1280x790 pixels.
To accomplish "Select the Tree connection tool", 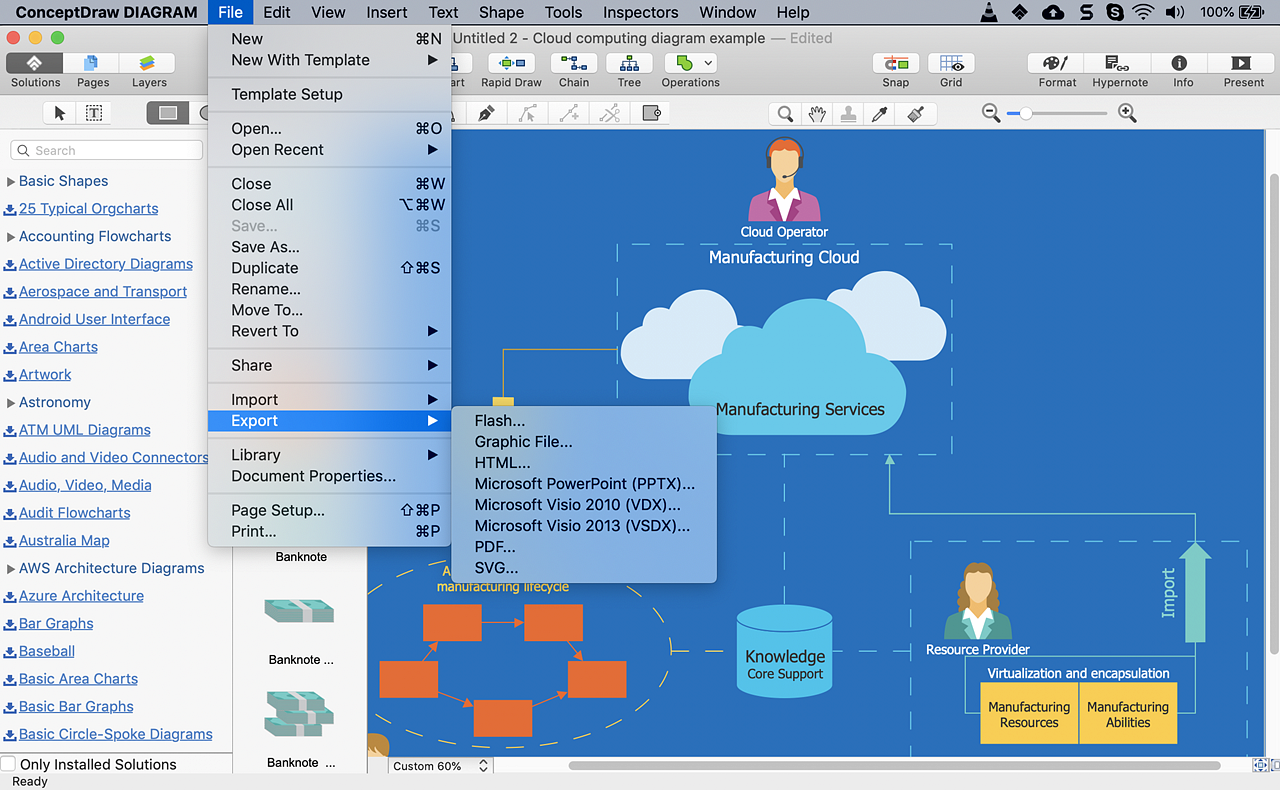I will coord(629,64).
